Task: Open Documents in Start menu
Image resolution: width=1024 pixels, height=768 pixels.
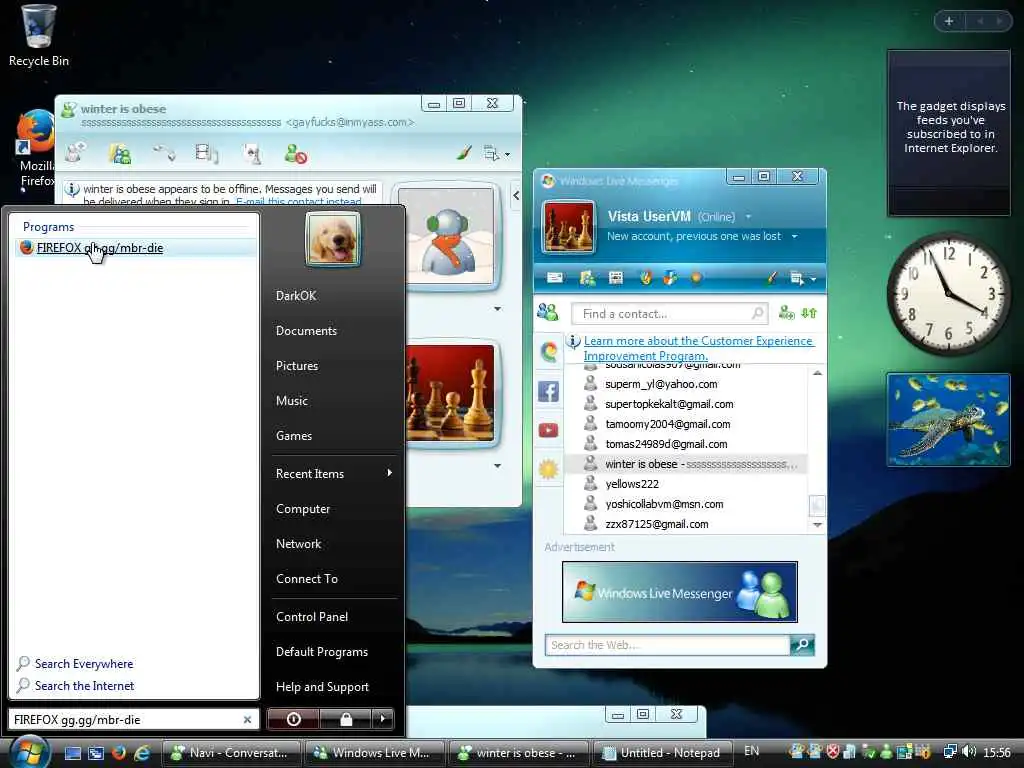Action: tap(306, 331)
